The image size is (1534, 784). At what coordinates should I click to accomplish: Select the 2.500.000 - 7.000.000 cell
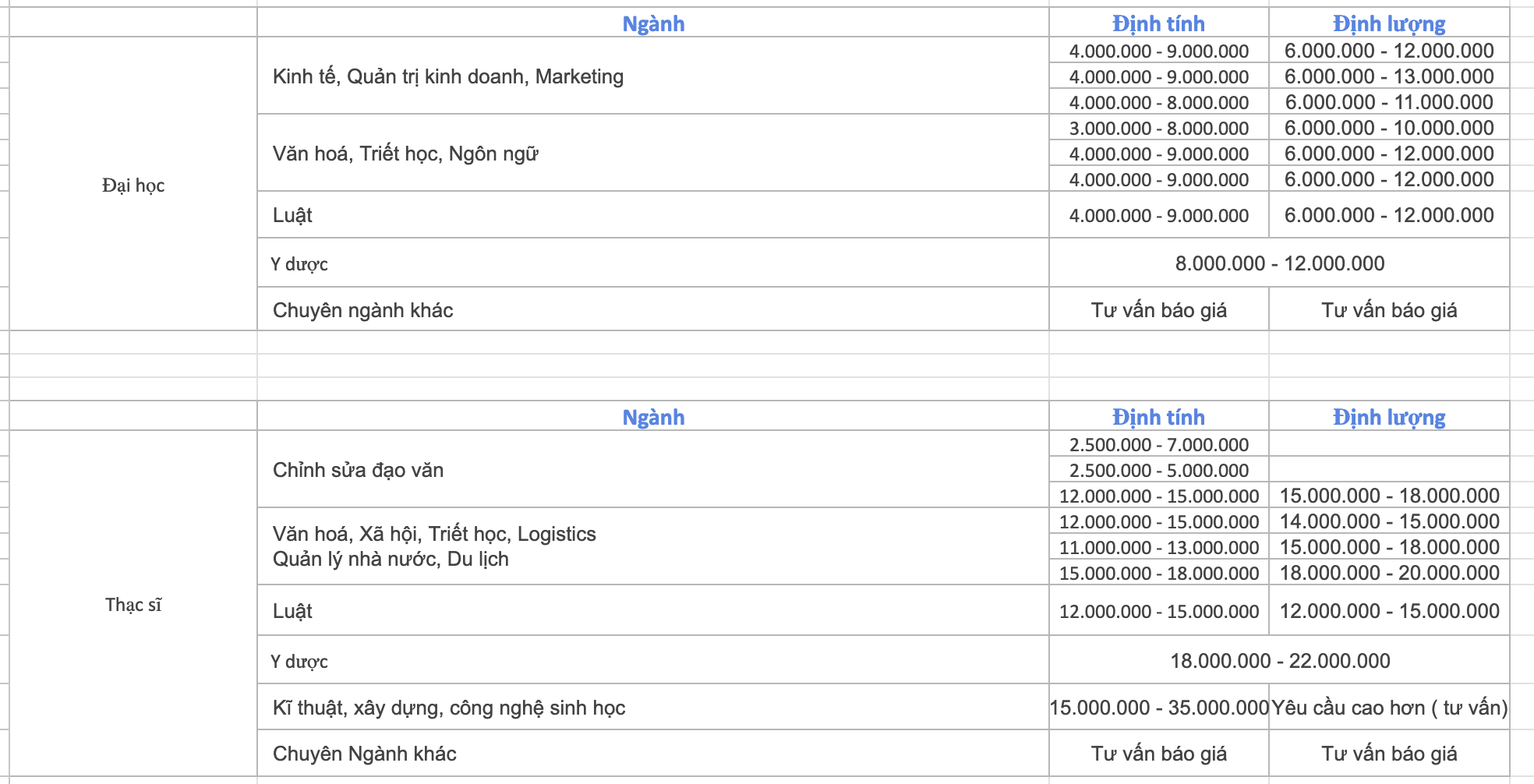click(x=1158, y=444)
